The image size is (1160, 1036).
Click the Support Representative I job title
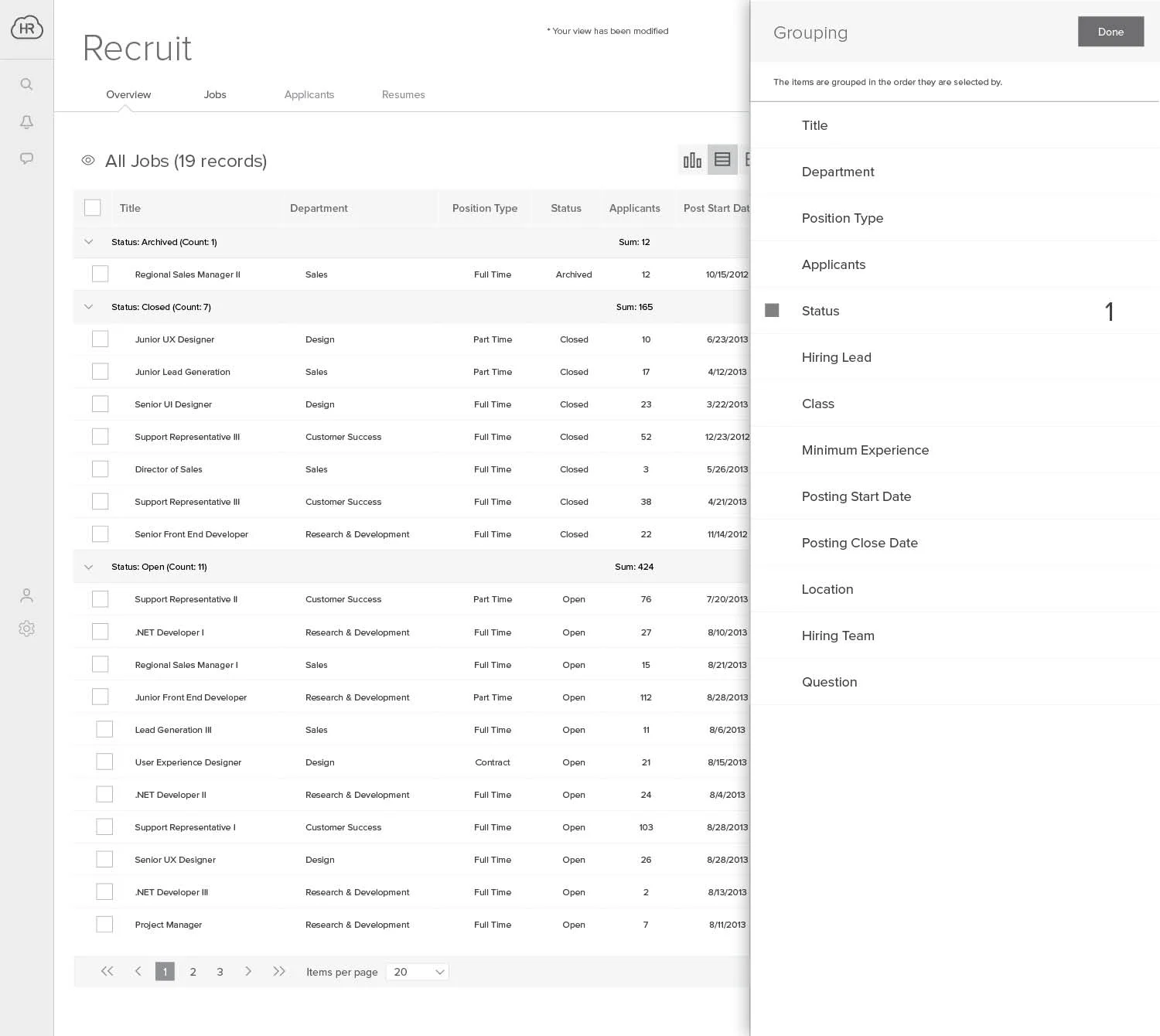tap(185, 827)
